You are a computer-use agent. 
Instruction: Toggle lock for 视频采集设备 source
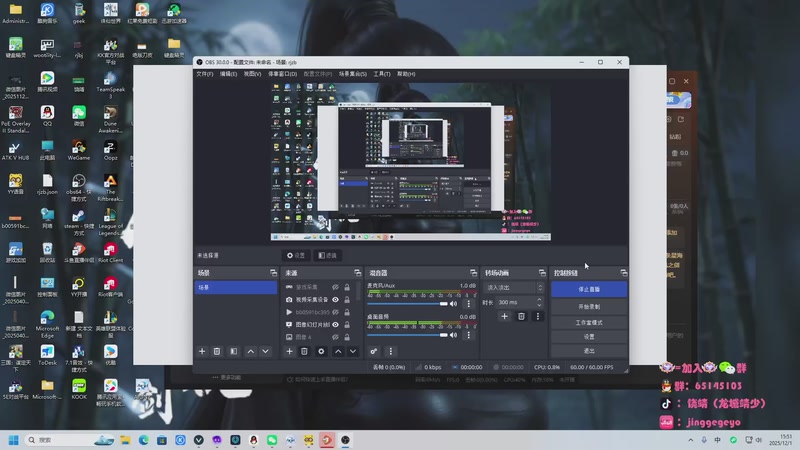[x=347, y=300]
